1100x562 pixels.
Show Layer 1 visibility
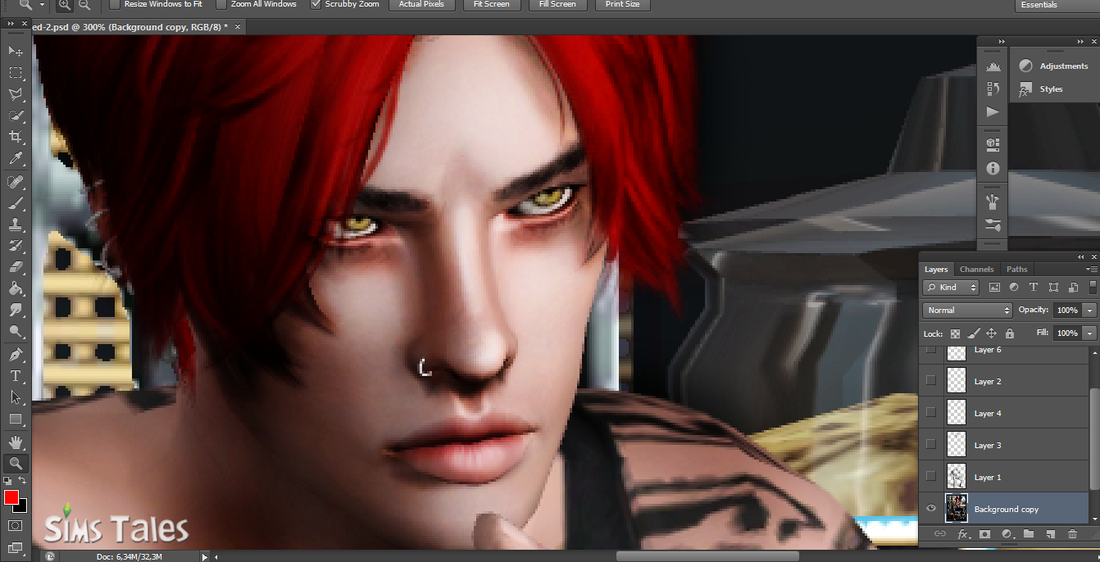(931, 476)
